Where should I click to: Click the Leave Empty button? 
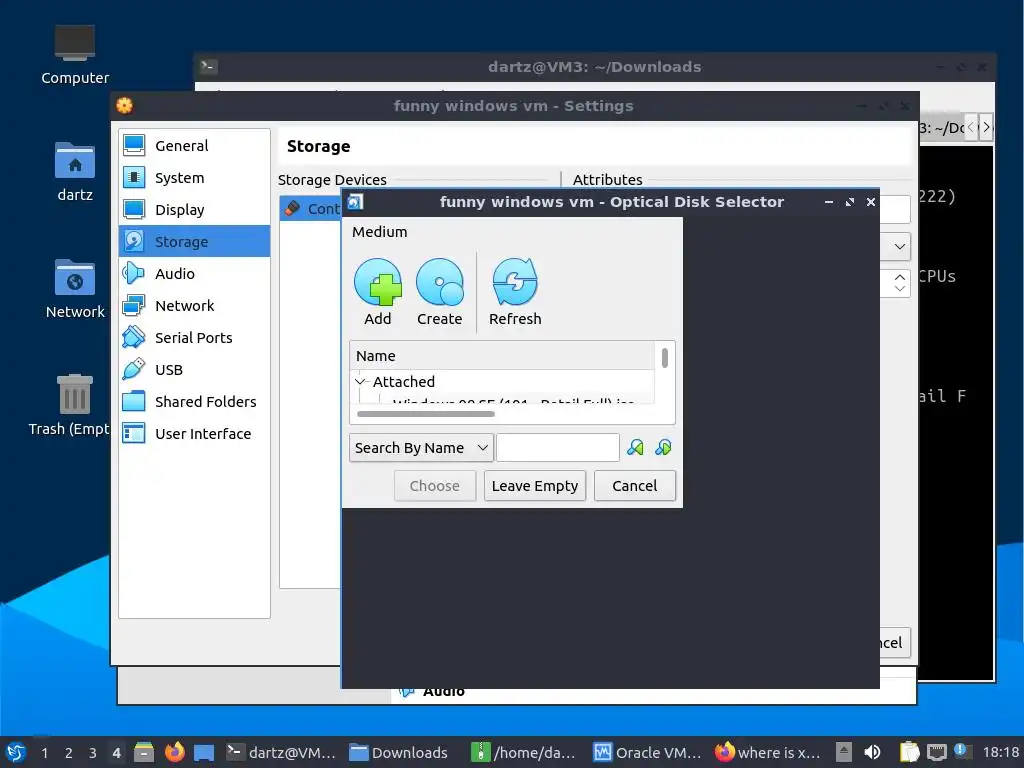(535, 486)
